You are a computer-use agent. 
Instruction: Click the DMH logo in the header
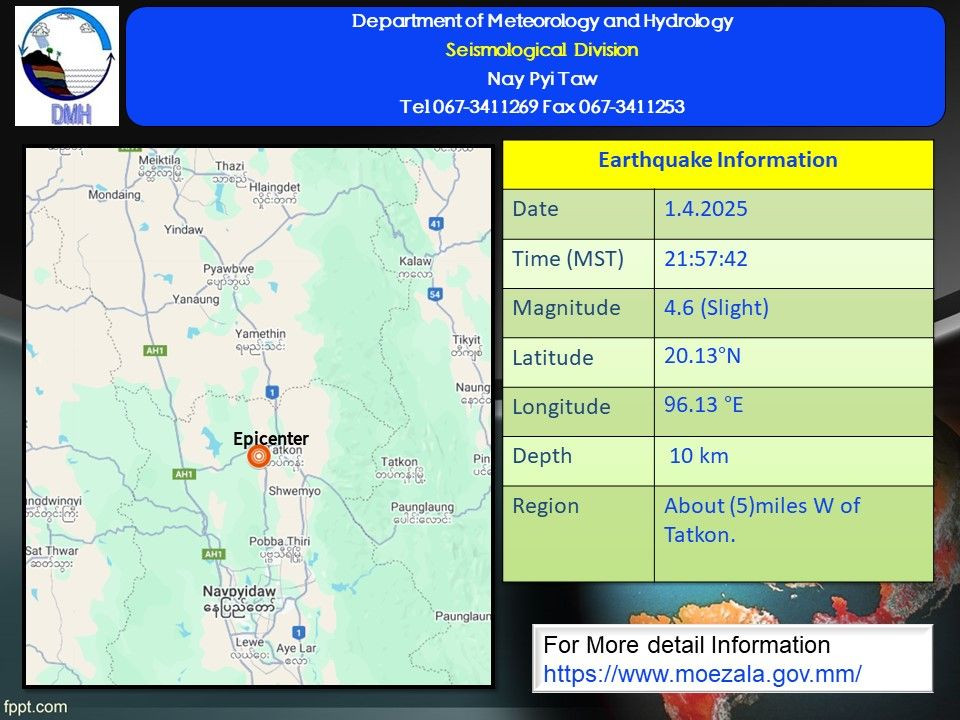(67, 66)
